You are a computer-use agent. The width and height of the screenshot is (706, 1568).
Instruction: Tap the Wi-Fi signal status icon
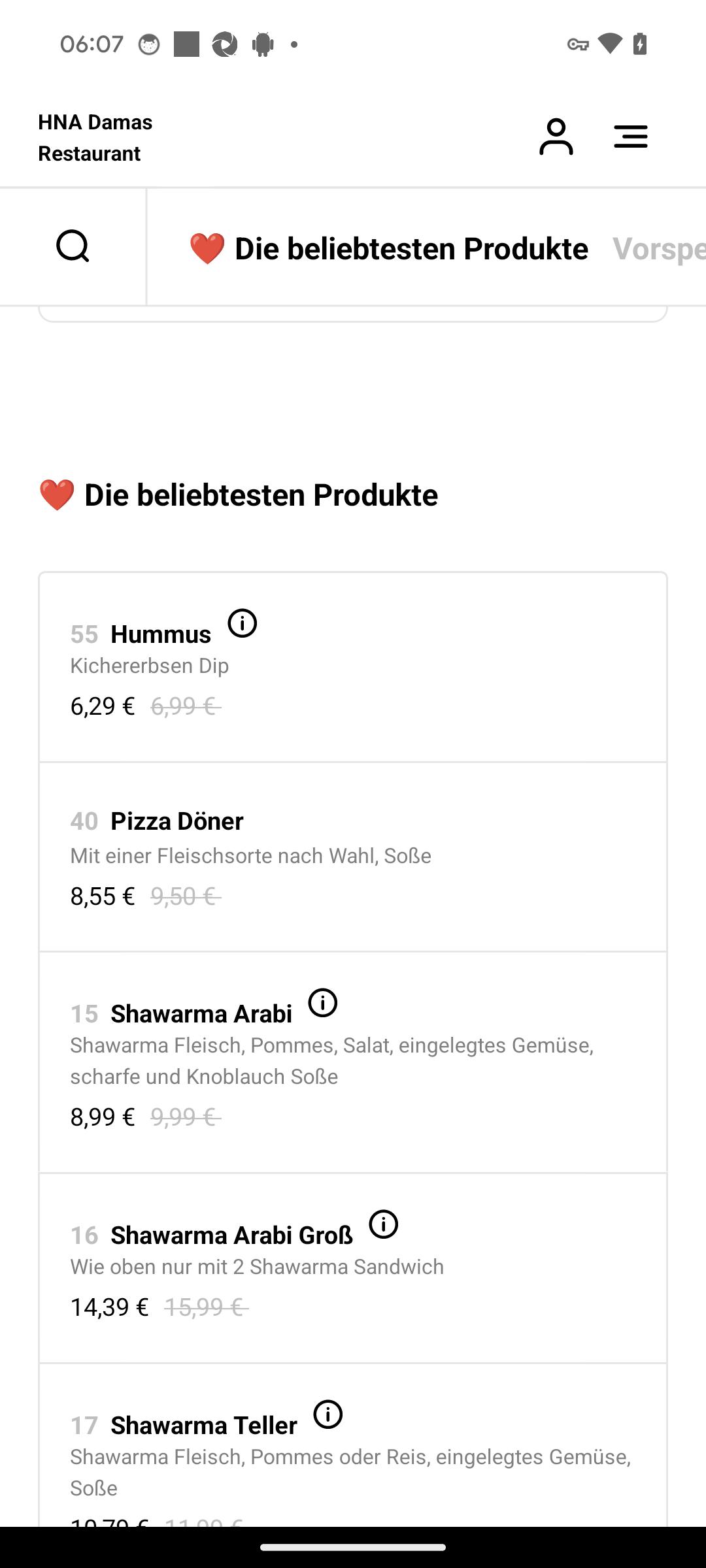[609, 44]
